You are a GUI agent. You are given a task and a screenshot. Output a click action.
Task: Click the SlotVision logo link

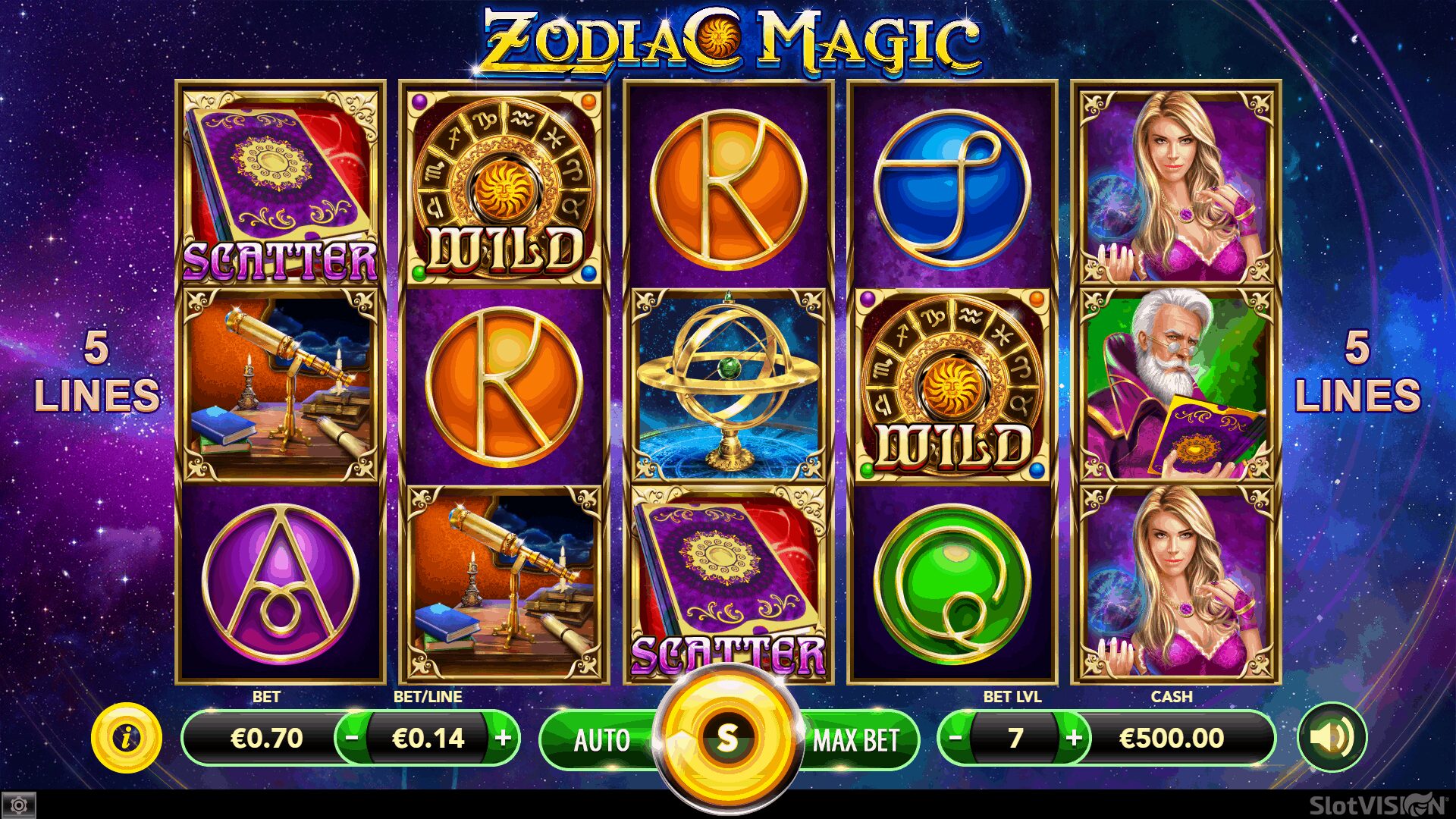(1378, 805)
